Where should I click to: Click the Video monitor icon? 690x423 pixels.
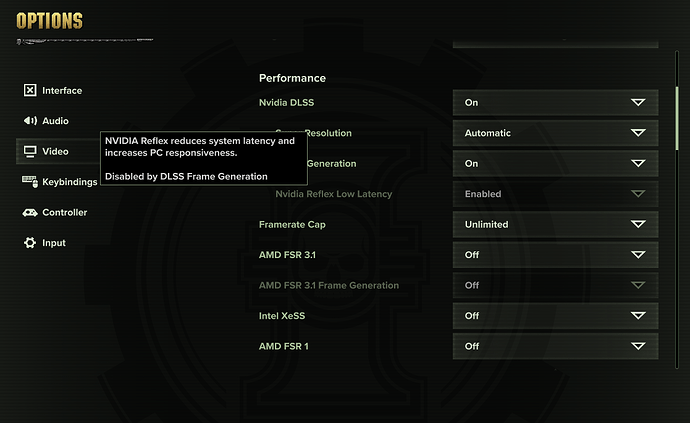tap(30, 152)
